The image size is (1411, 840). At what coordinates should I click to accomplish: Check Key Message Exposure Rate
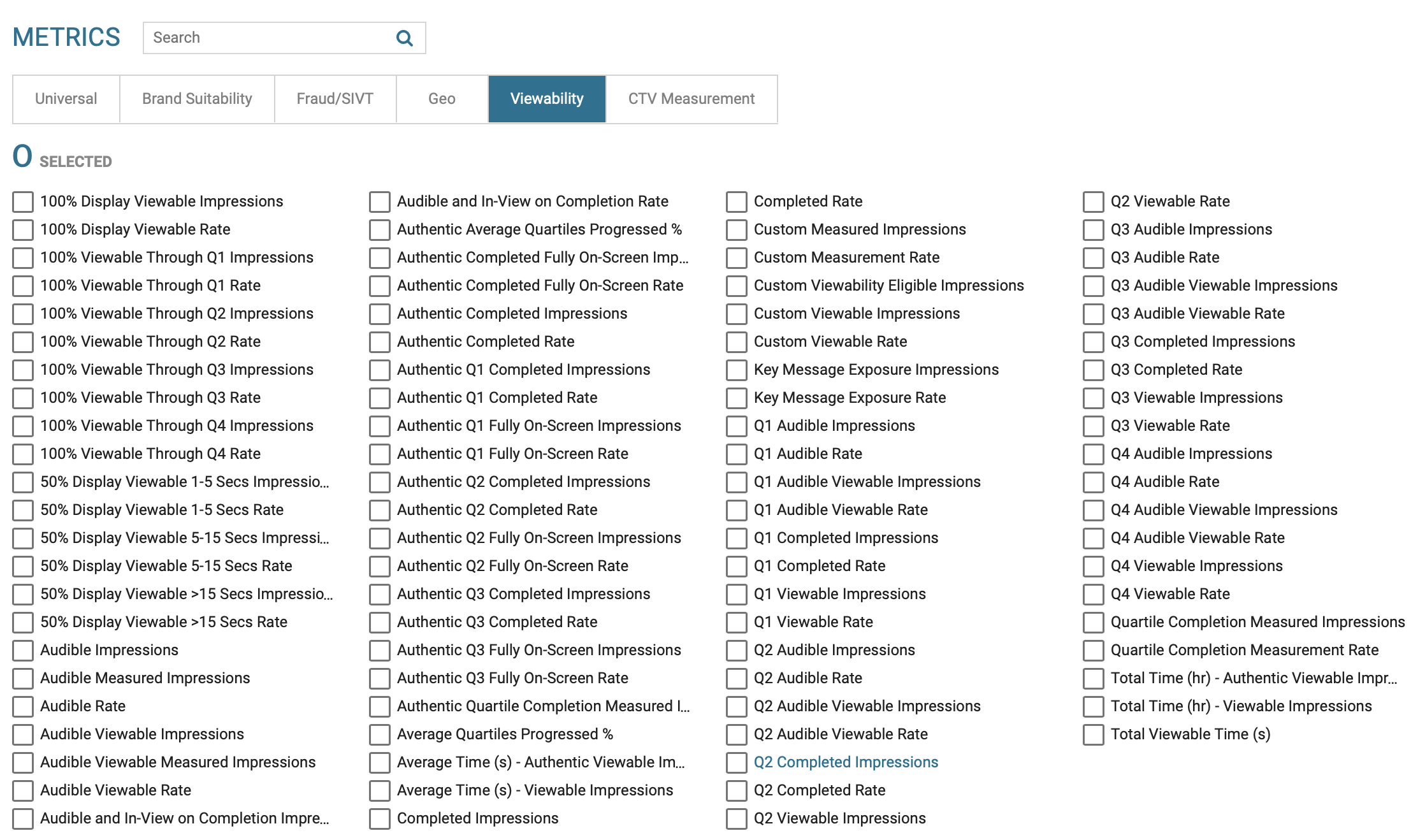coord(737,398)
